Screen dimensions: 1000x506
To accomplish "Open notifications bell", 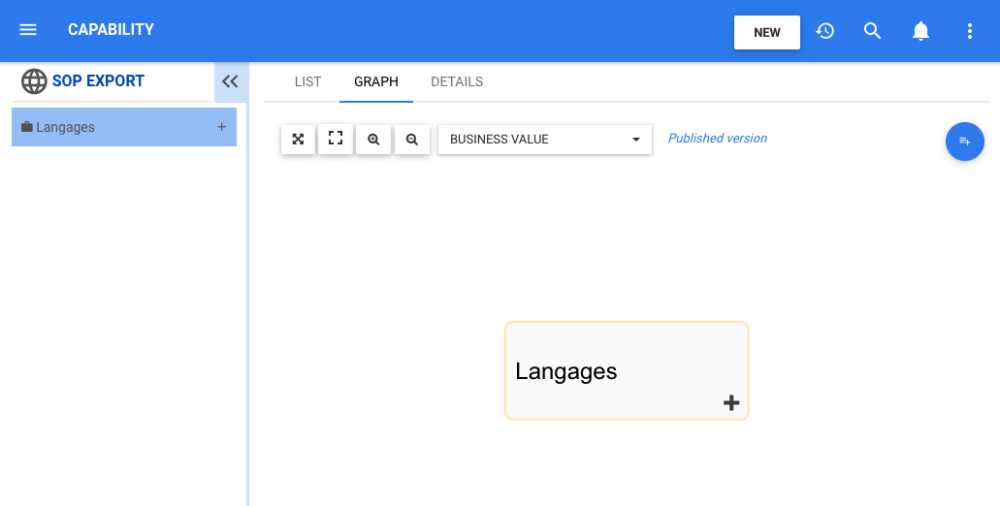I will (x=920, y=31).
